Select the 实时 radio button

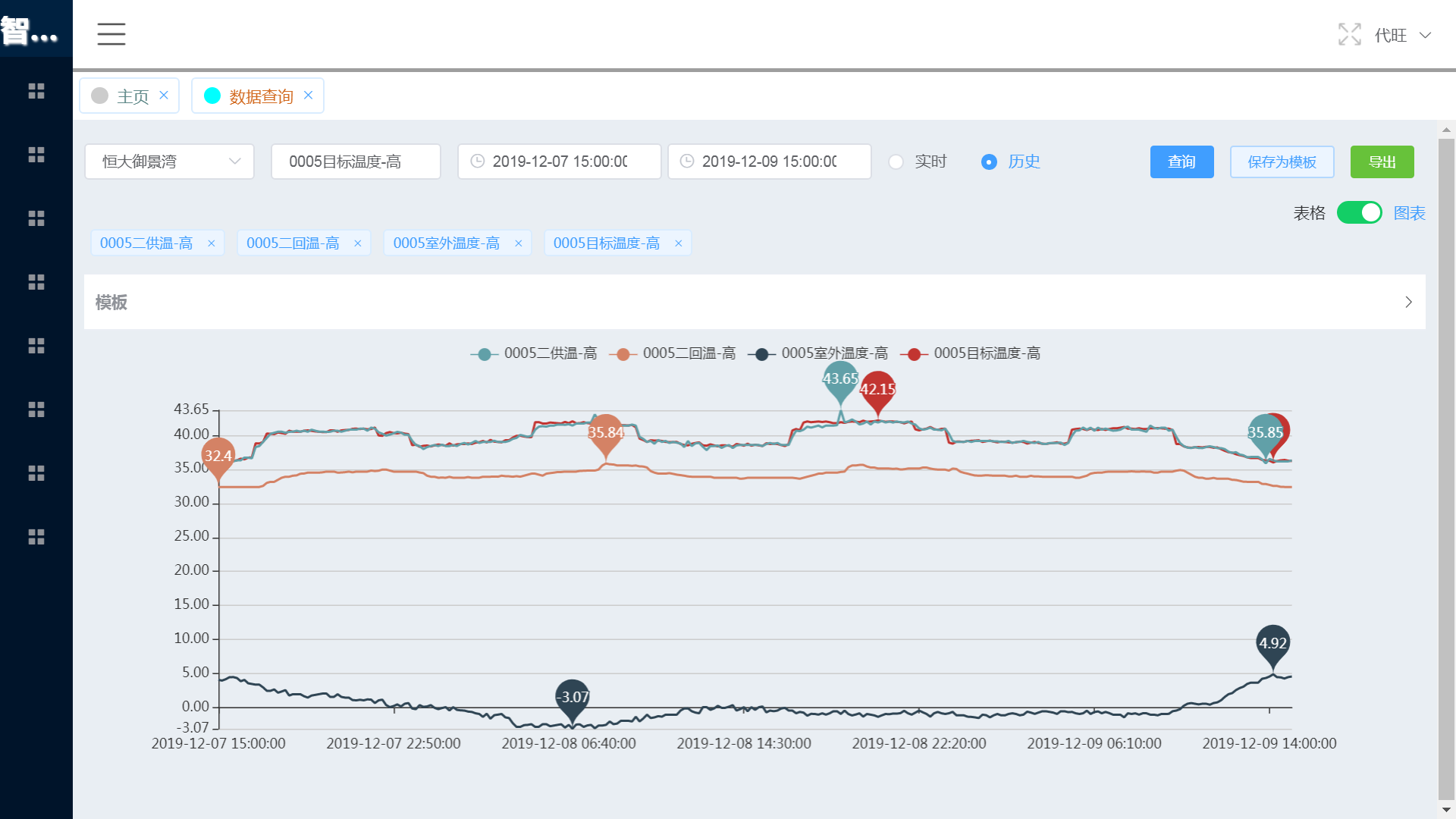coord(896,162)
